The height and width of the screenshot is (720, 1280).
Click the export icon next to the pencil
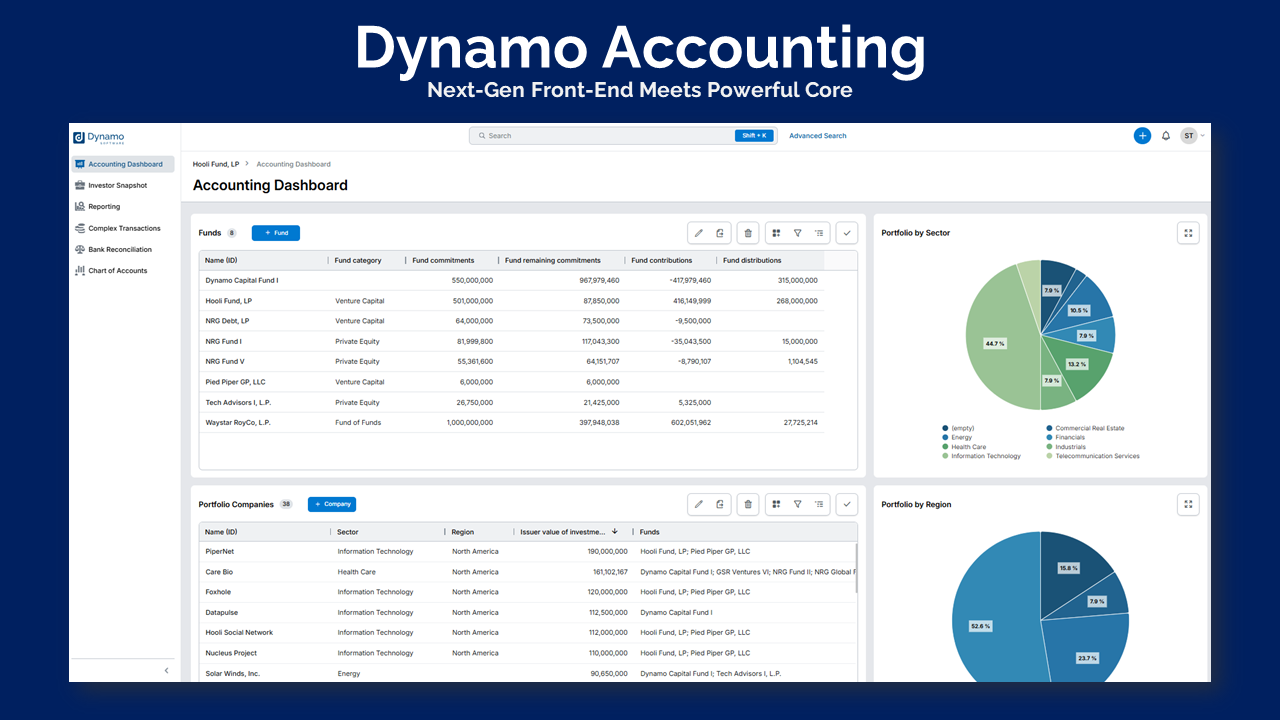pyautogui.click(x=719, y=232)
